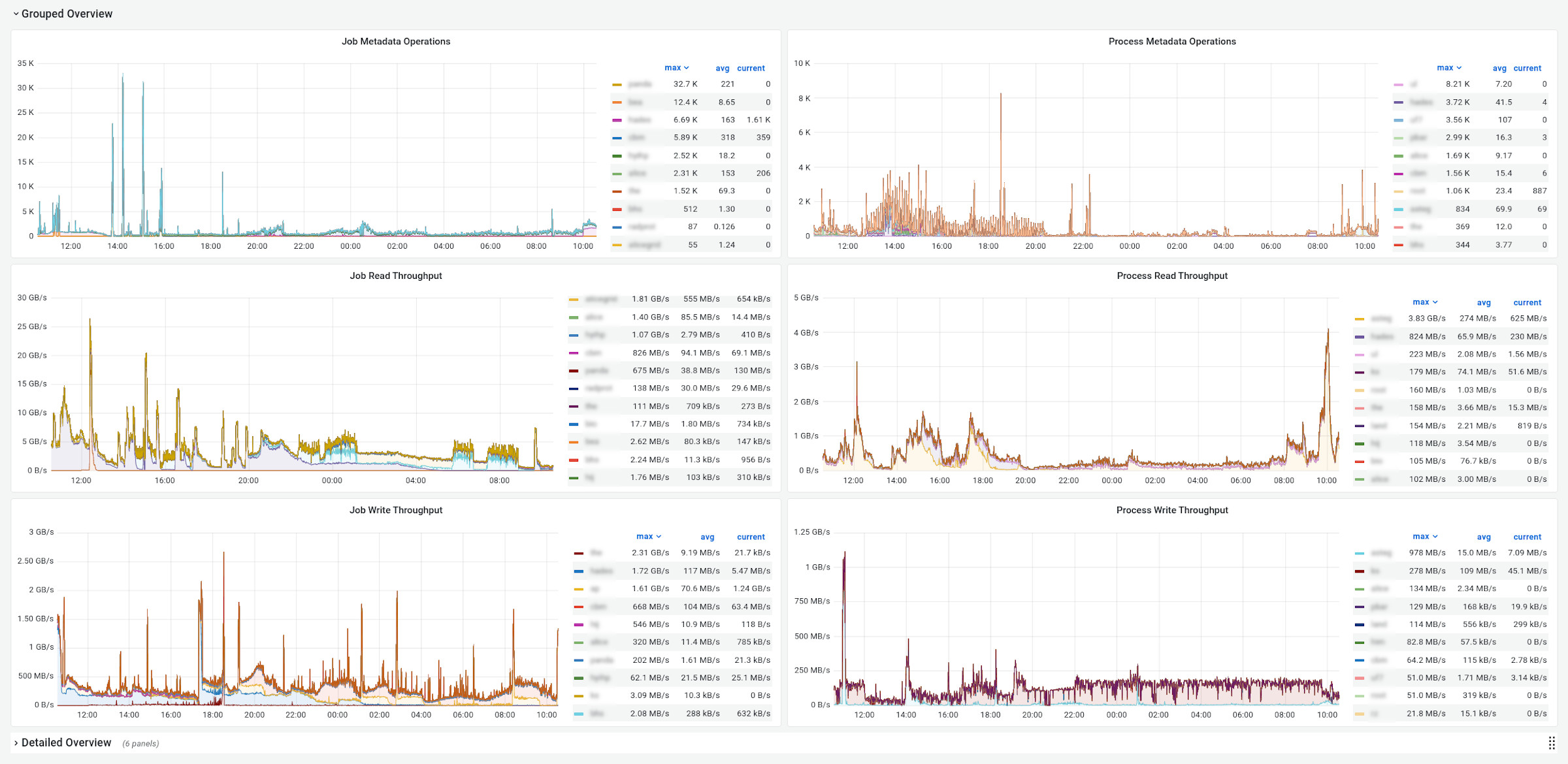Sort Job Write Throughput legend by avg
Viewport: 1568px width, 764px height.
pos(707,537)
